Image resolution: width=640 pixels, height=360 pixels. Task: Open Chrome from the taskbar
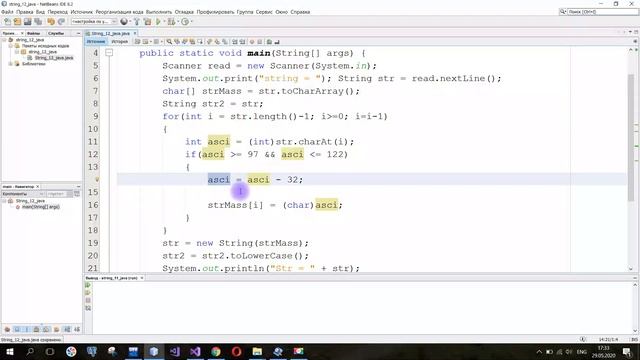[216, 351]
